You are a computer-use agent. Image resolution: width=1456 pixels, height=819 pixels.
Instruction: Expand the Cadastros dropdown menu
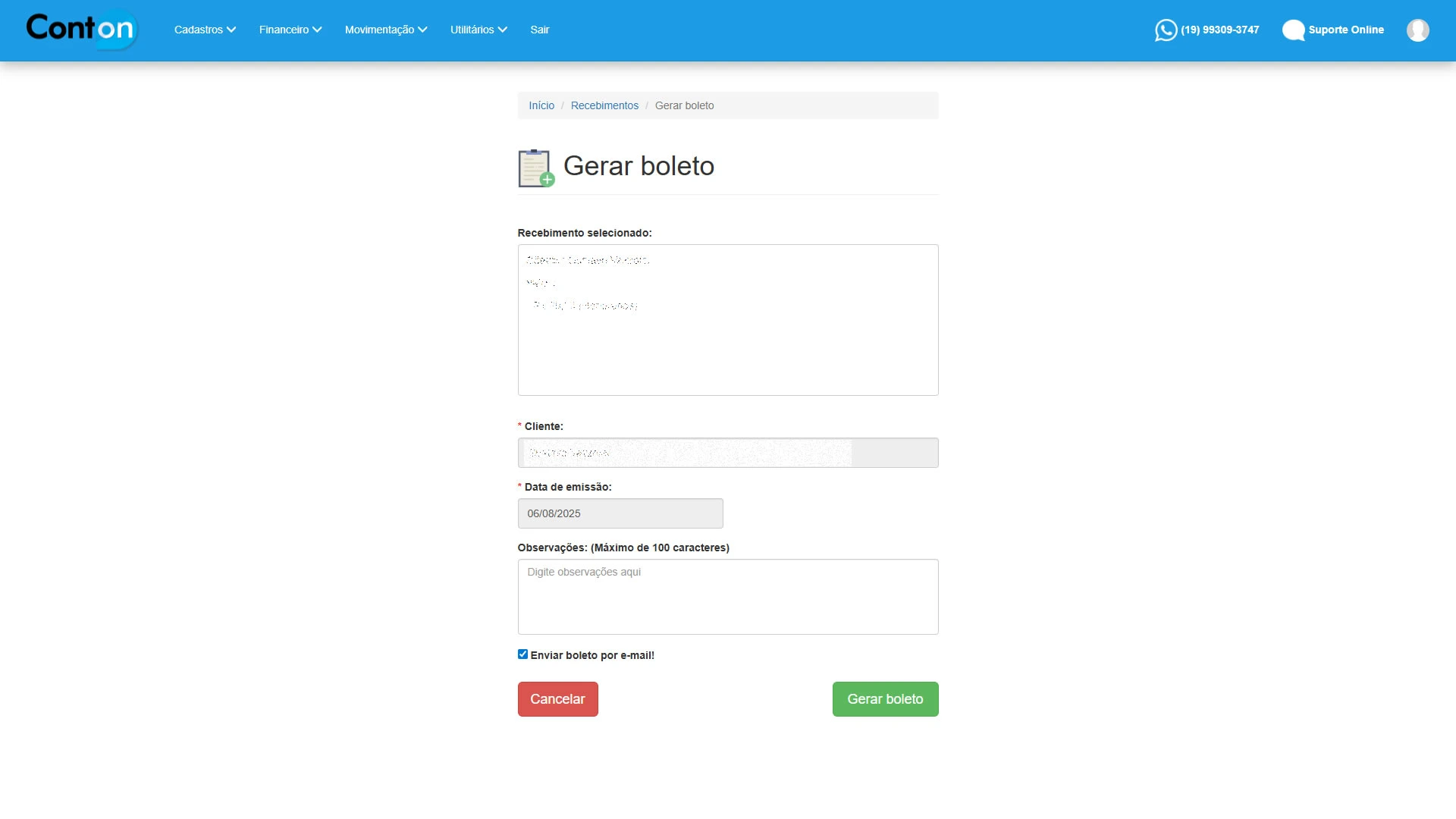click(205, 30)
